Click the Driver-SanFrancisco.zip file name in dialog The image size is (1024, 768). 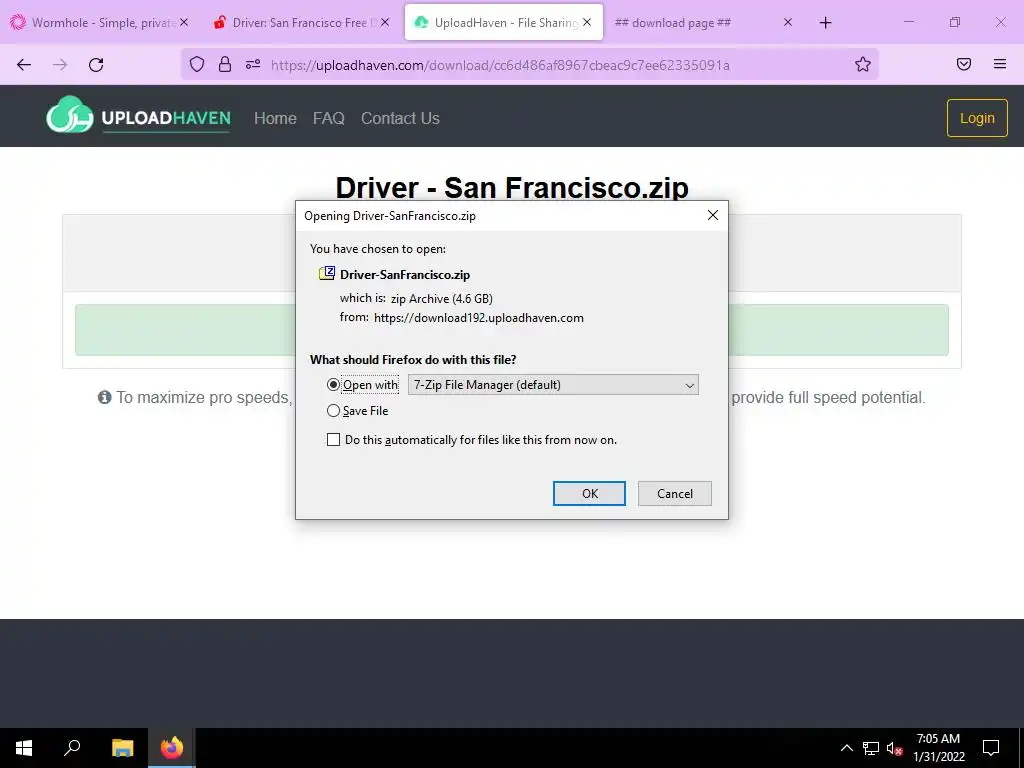click(405, 274)
